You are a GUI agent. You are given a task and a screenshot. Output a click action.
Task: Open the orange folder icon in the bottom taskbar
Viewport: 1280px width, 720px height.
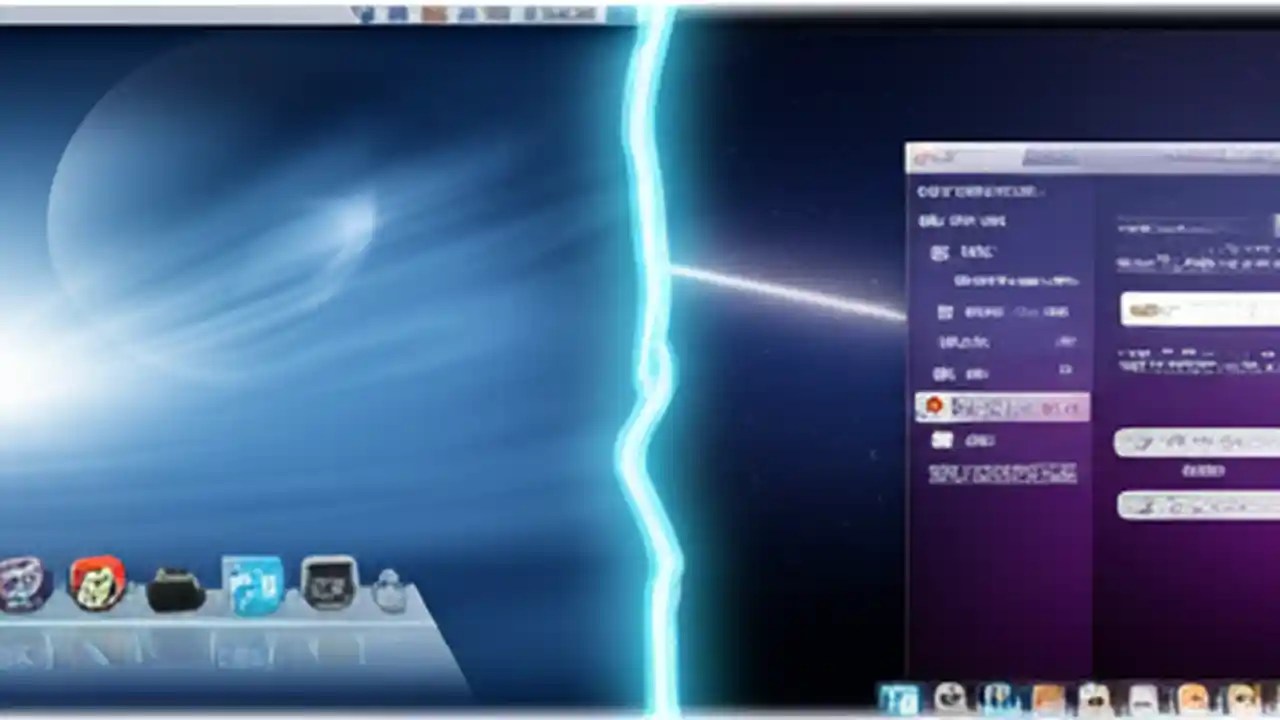pyautogui.click(x=1046, y=697)
